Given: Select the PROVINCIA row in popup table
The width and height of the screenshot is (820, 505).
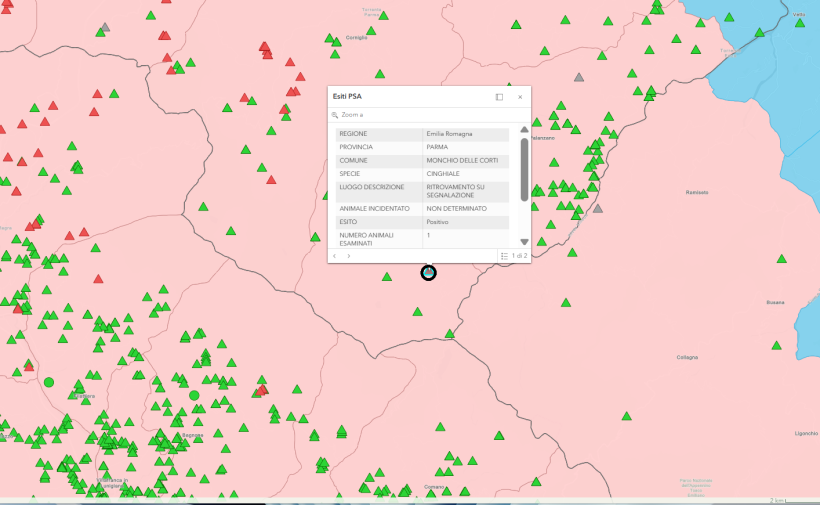Looking at the screenshot, I should [422, 147].
